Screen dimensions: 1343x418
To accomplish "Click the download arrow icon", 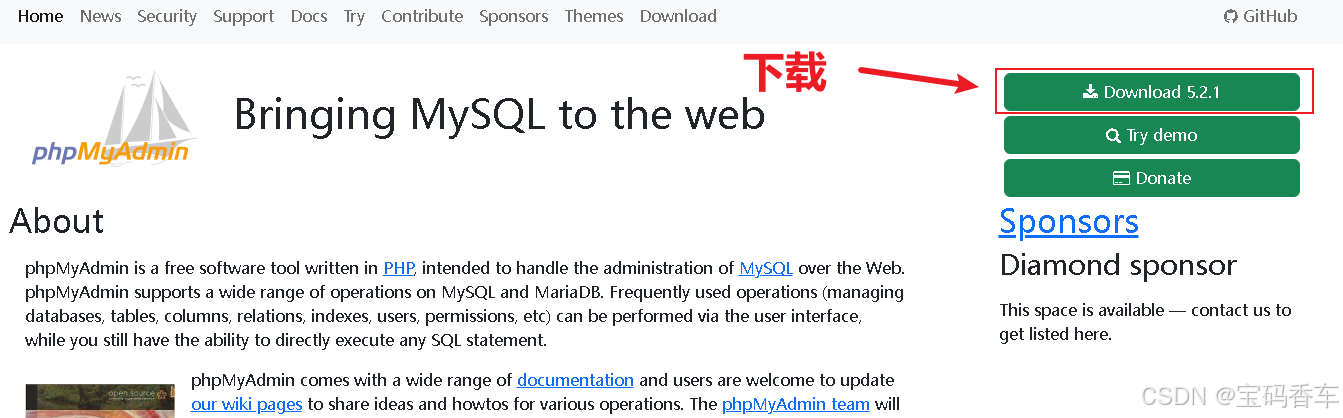I will pos(1091,92).
